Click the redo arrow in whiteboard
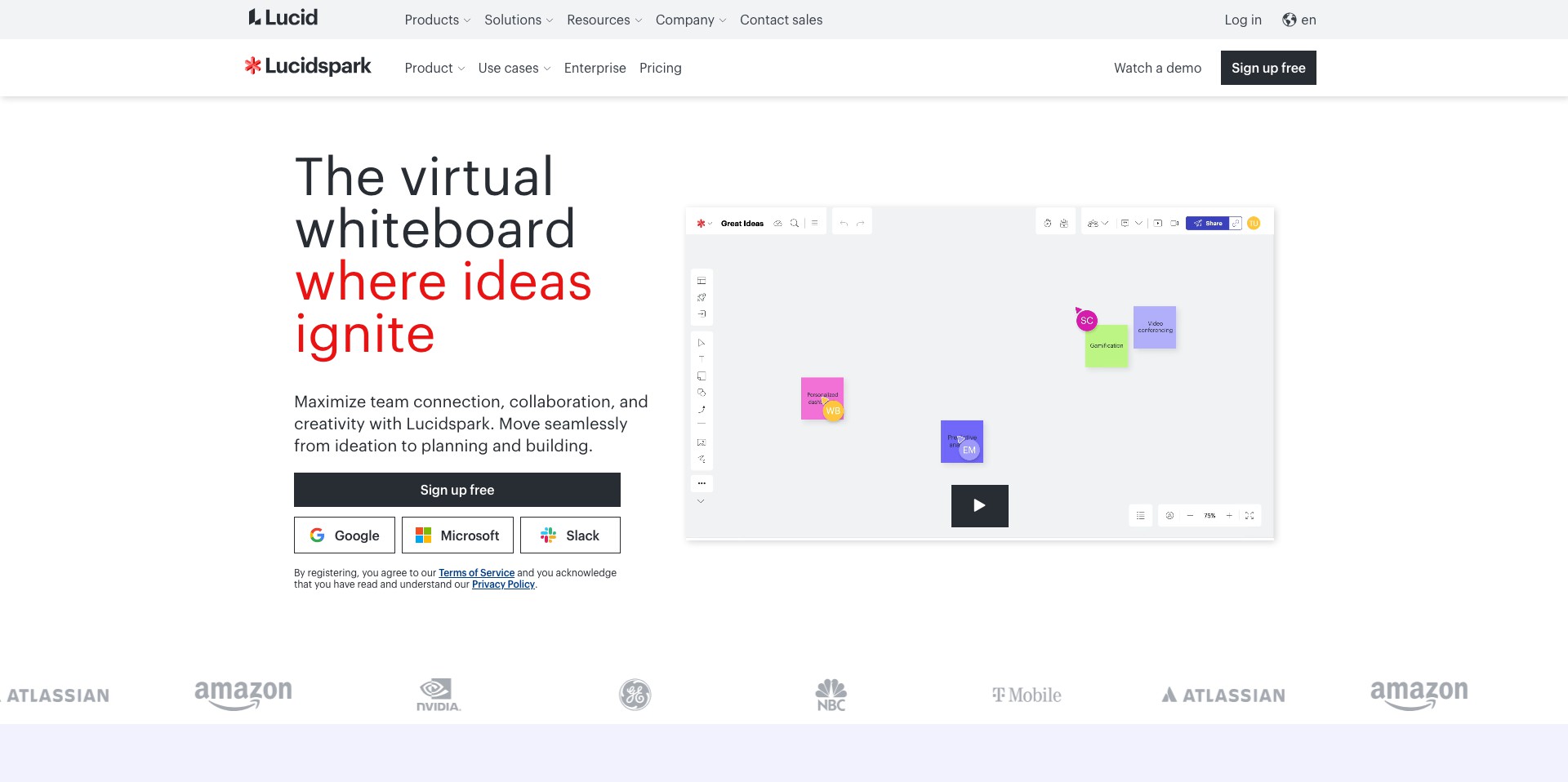This screenshot has width=1568, height=782. [x=861, y=223]
